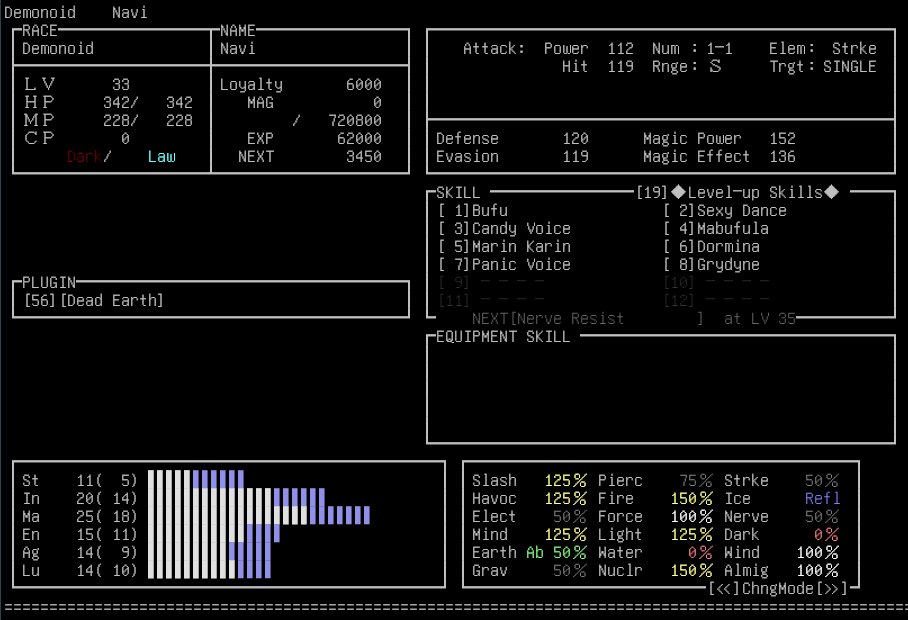
Task: Click the diamond icon after Level-up Skills
Action: pyautogui.click(x=832, y=192)
